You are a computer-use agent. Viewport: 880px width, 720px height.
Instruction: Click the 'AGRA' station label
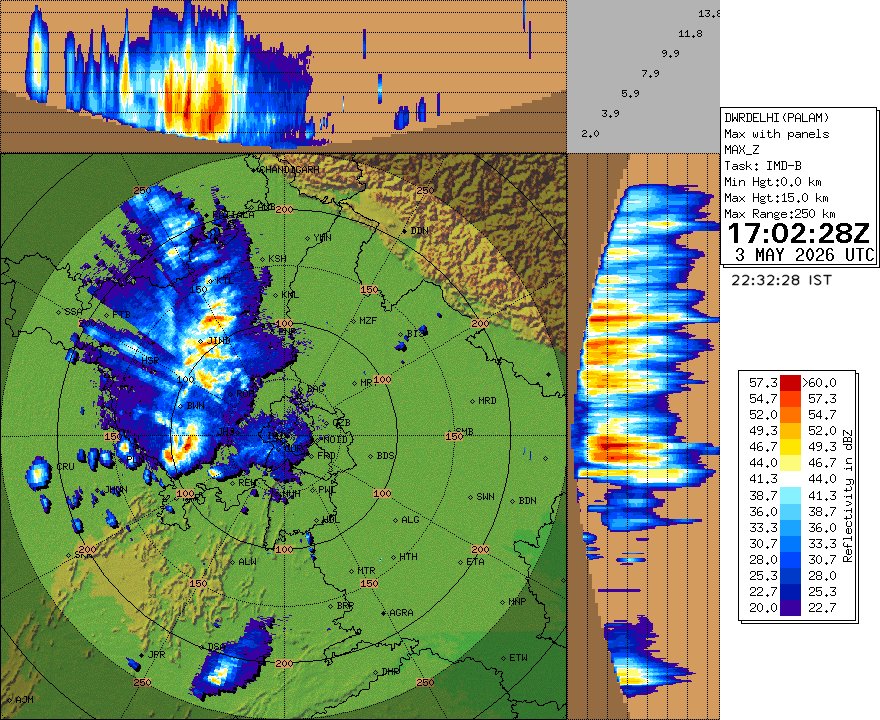point(401,613)
